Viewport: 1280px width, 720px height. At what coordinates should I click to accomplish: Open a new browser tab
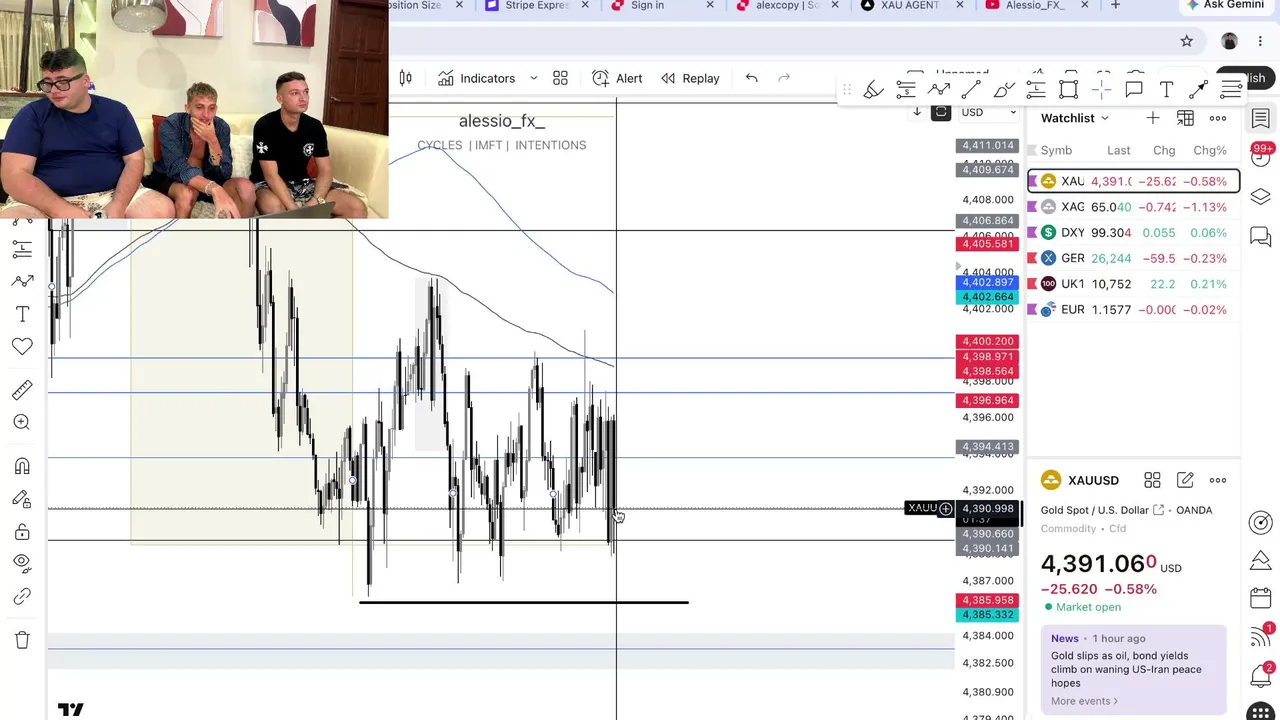pos(1115,6)
